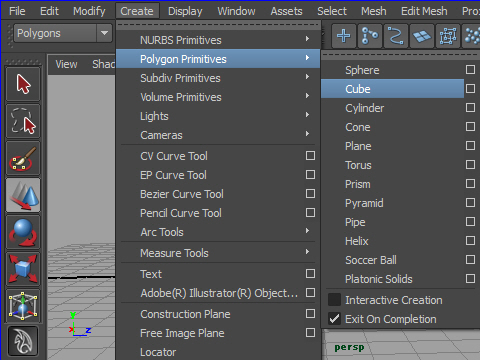Expand Cameras submenu
Image resolution: width=480 pixels, height=360 pixels.
tap(218, 135)
